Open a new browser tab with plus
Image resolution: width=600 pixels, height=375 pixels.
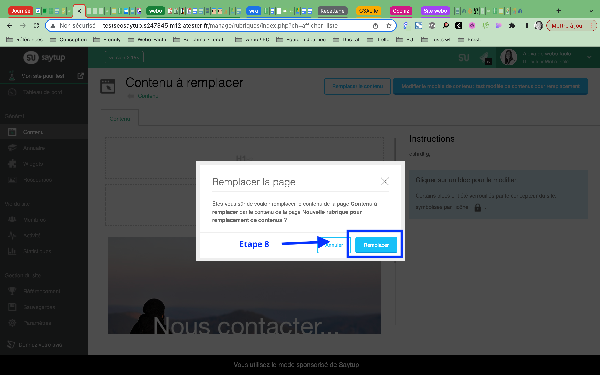pos(558,11)
